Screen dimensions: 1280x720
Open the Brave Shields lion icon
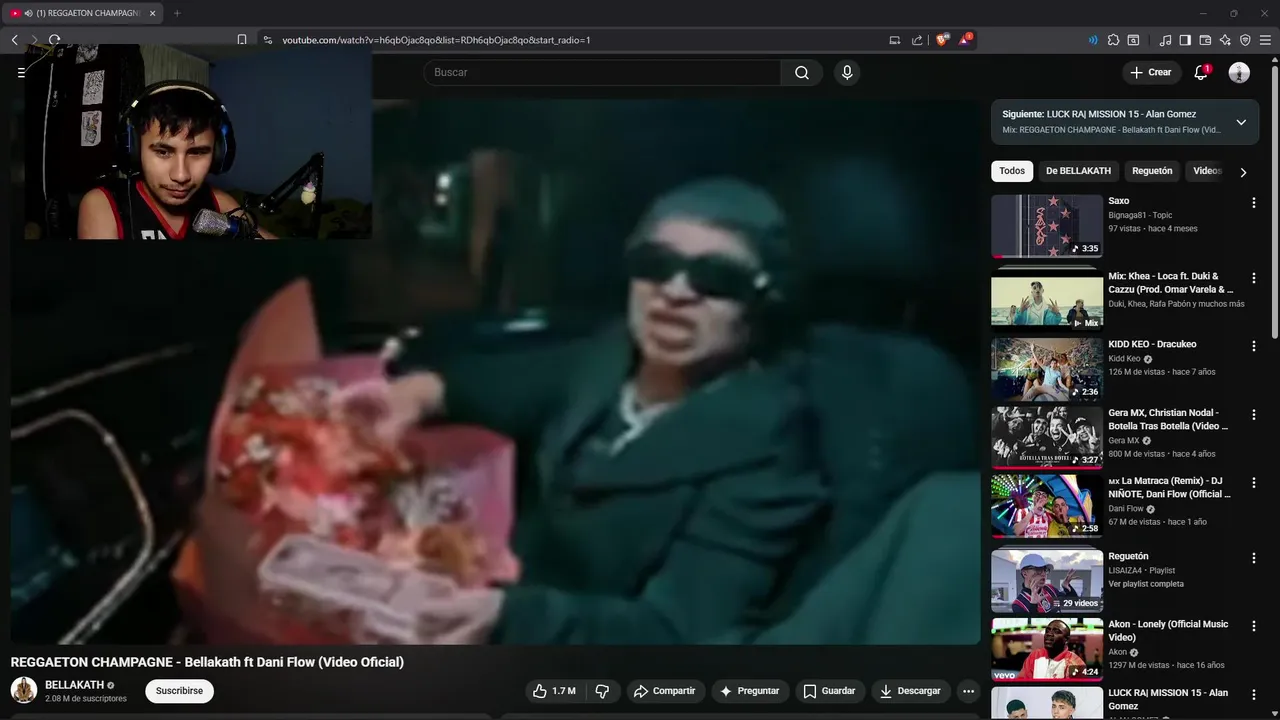click(942, 40)
